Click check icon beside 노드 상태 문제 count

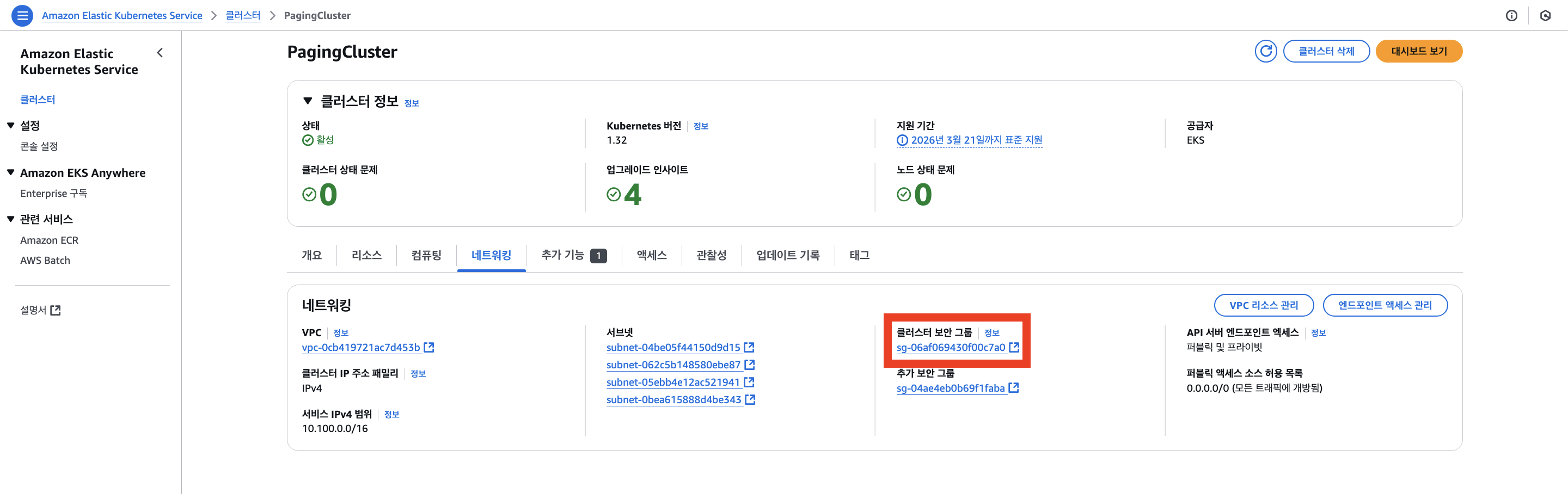point(904,194)
